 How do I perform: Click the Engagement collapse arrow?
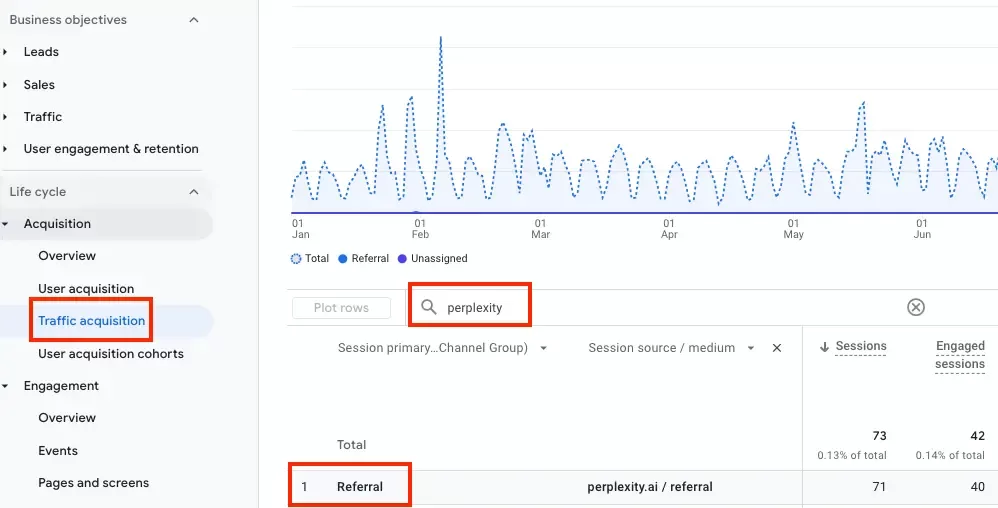[x=5, y=386]
